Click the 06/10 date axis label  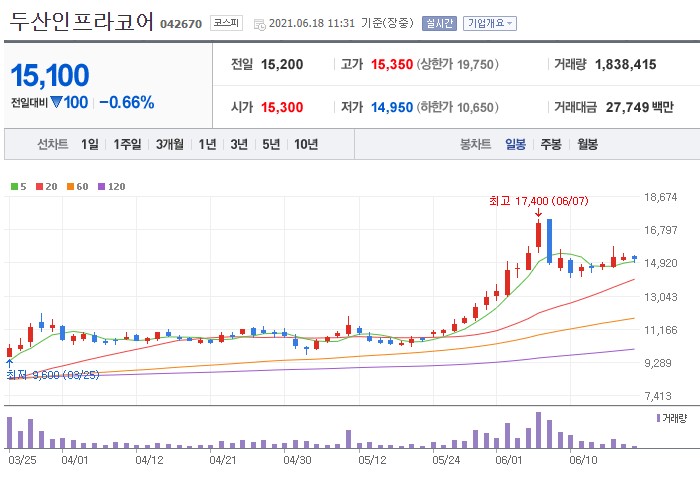tap(583, 460)
